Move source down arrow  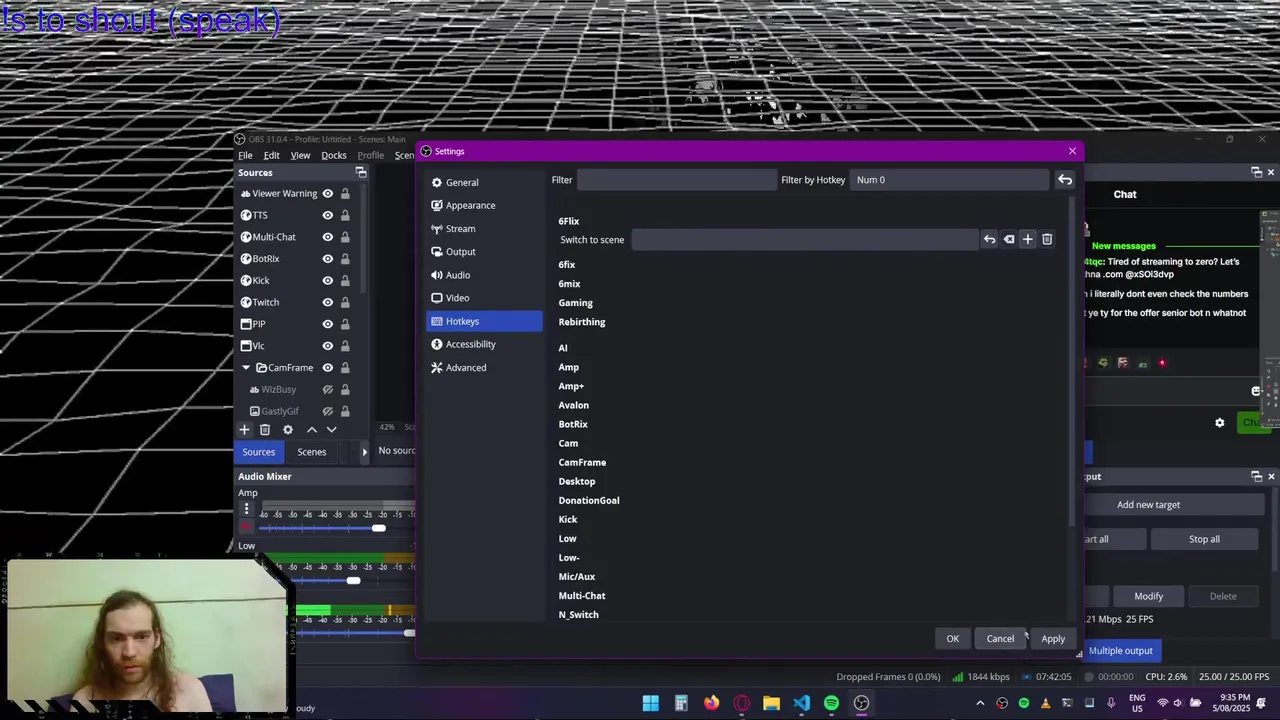coord(332,429)
